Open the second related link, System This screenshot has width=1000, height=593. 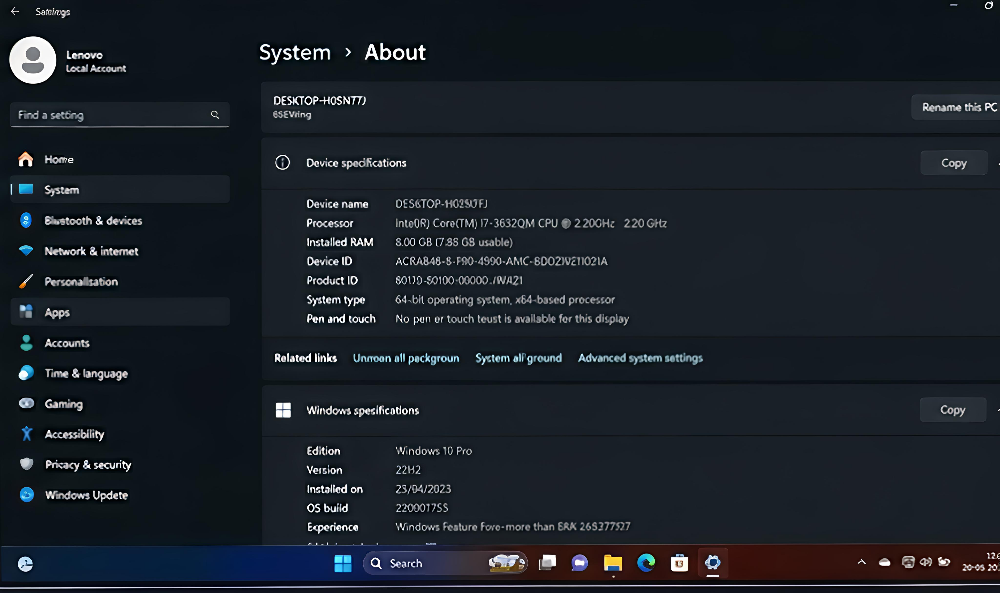pos(518,358)
